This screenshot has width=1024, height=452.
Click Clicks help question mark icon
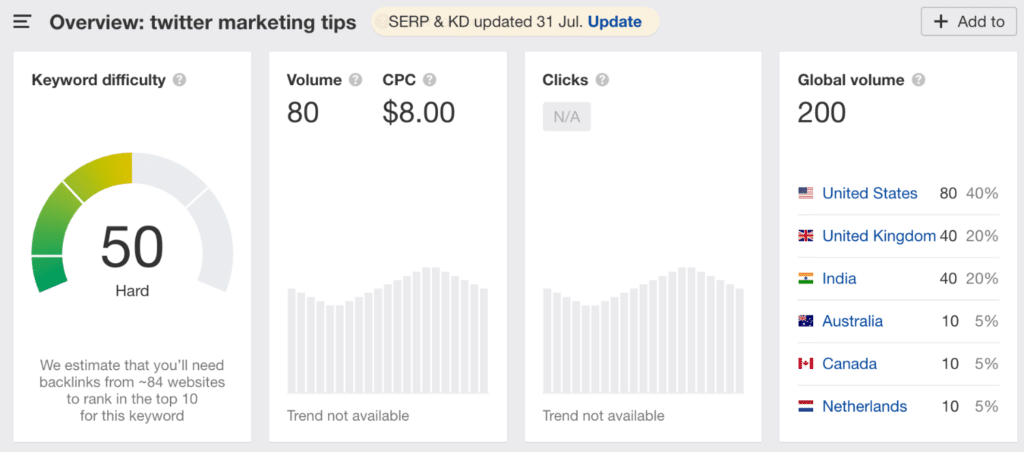602,80
